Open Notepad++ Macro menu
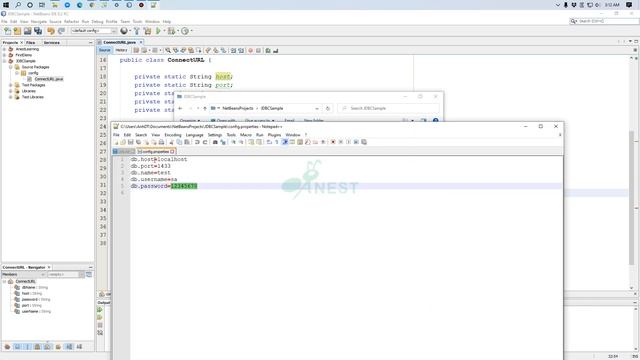 coord(246,135)
